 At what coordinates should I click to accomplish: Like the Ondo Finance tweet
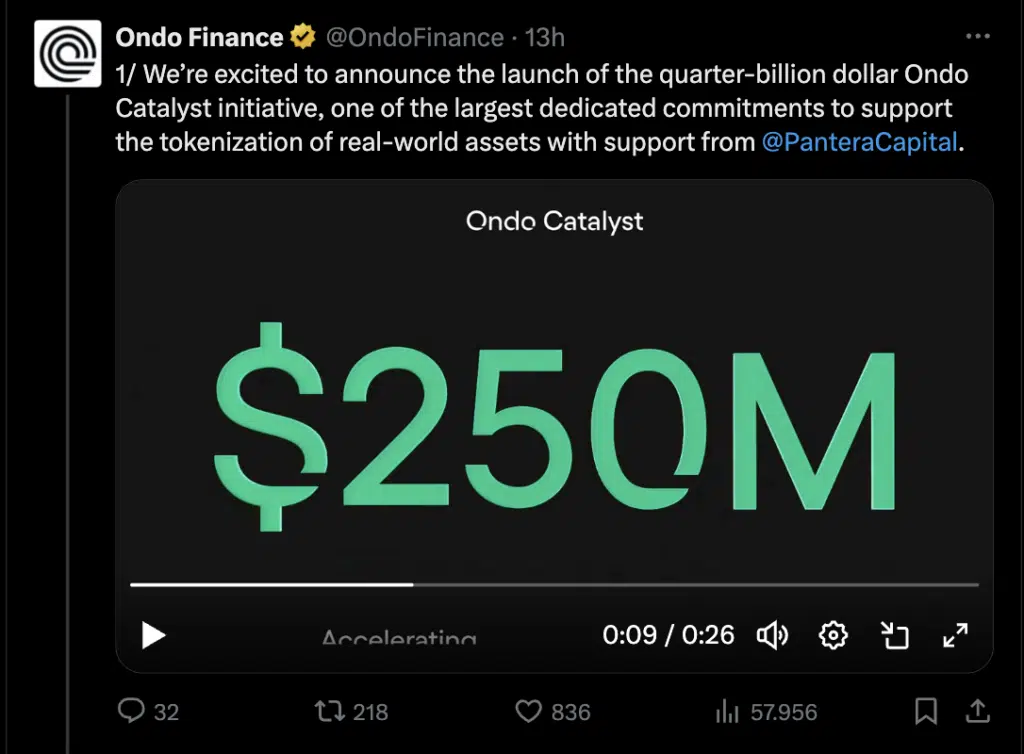528,711
